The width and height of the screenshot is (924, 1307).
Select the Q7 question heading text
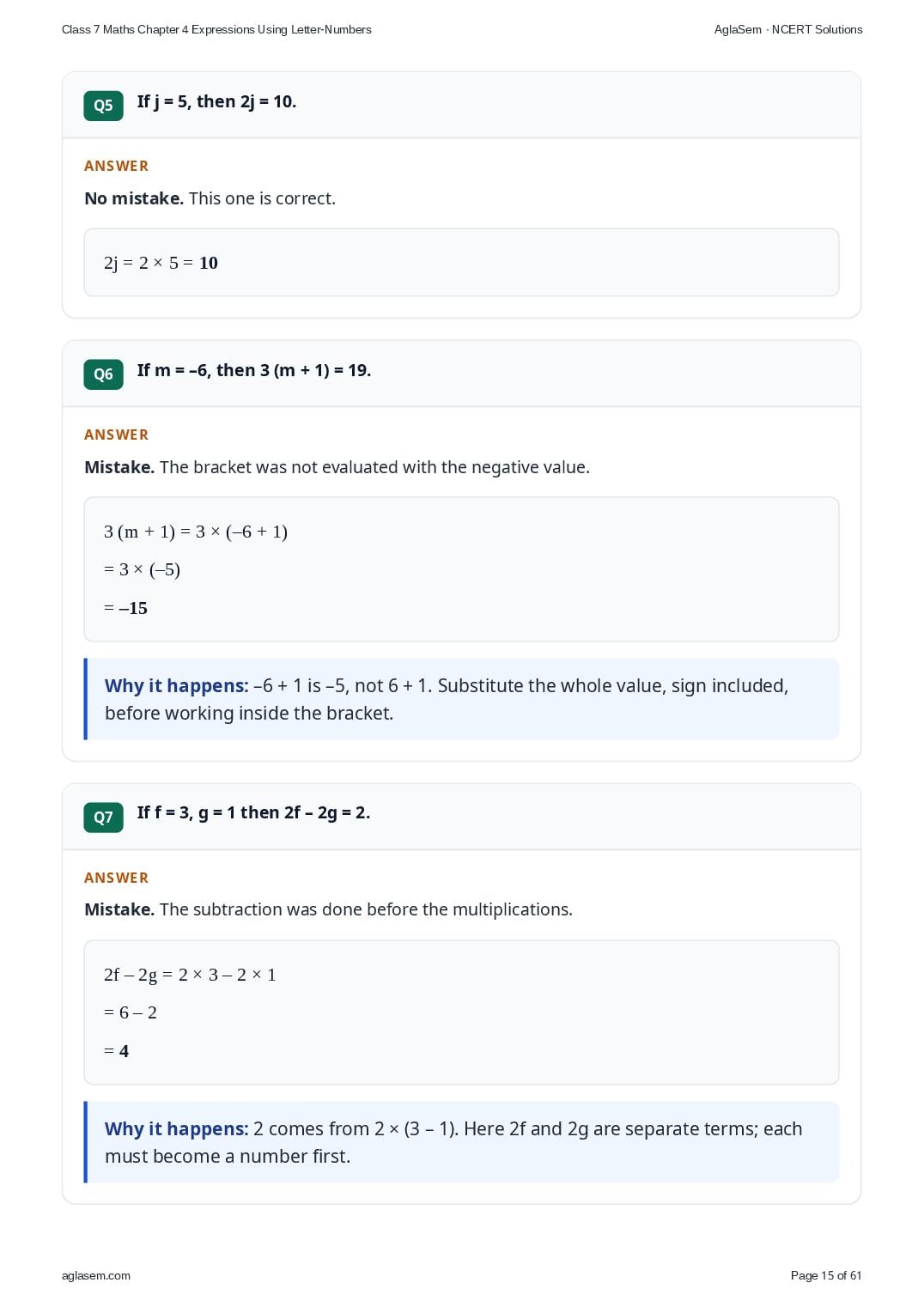point(253,812)
